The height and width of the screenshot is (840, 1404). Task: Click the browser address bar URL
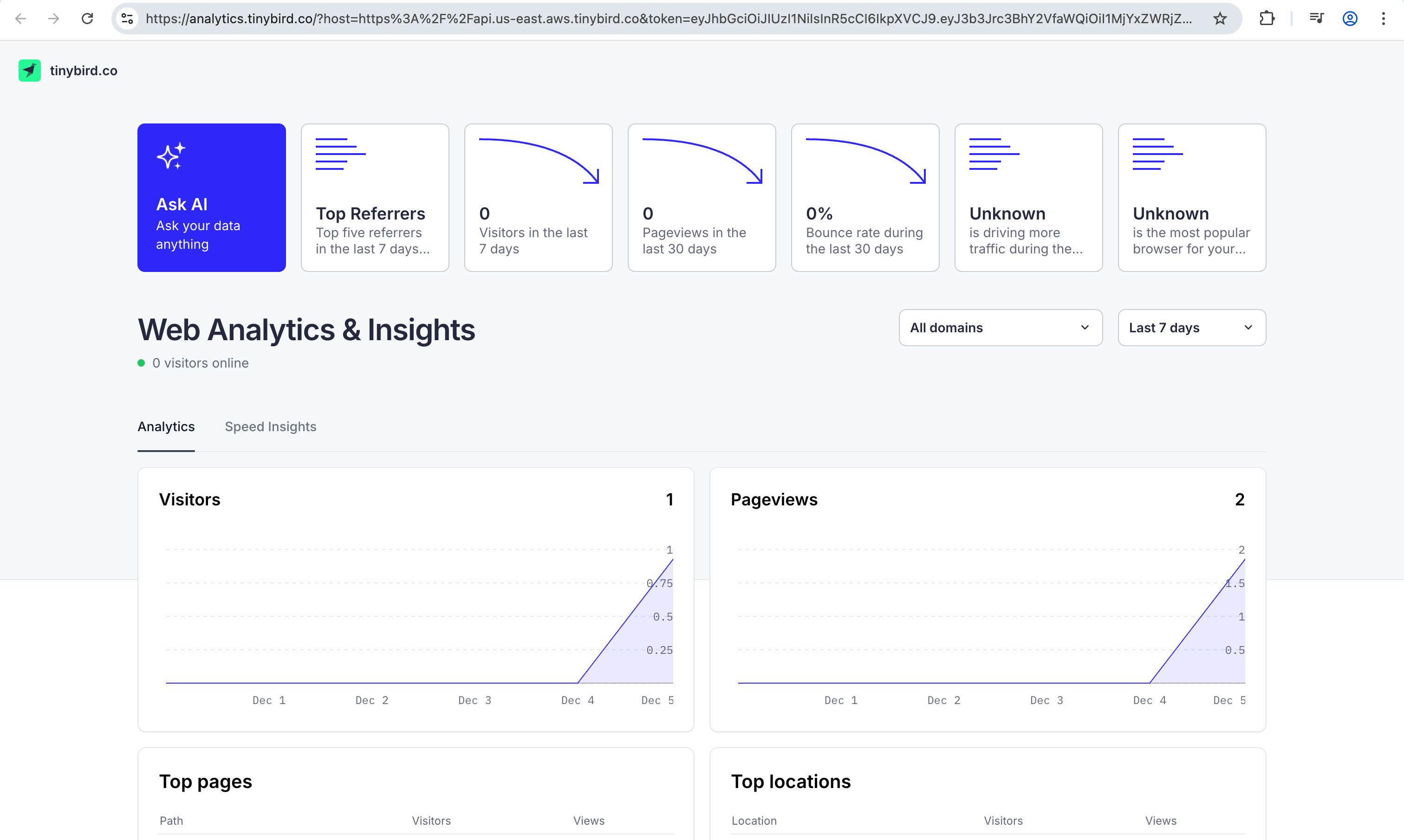(668, 19)
